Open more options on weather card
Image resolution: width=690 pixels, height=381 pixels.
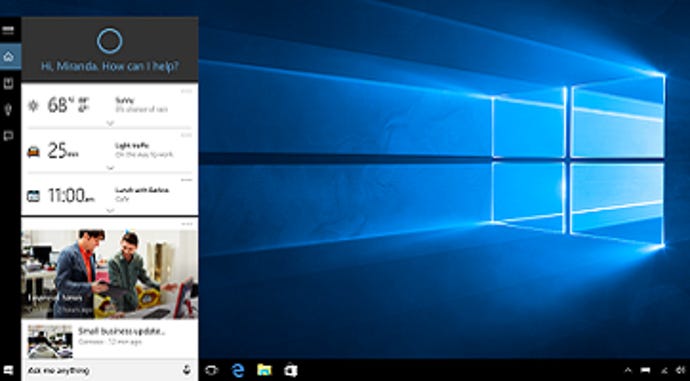187,92
